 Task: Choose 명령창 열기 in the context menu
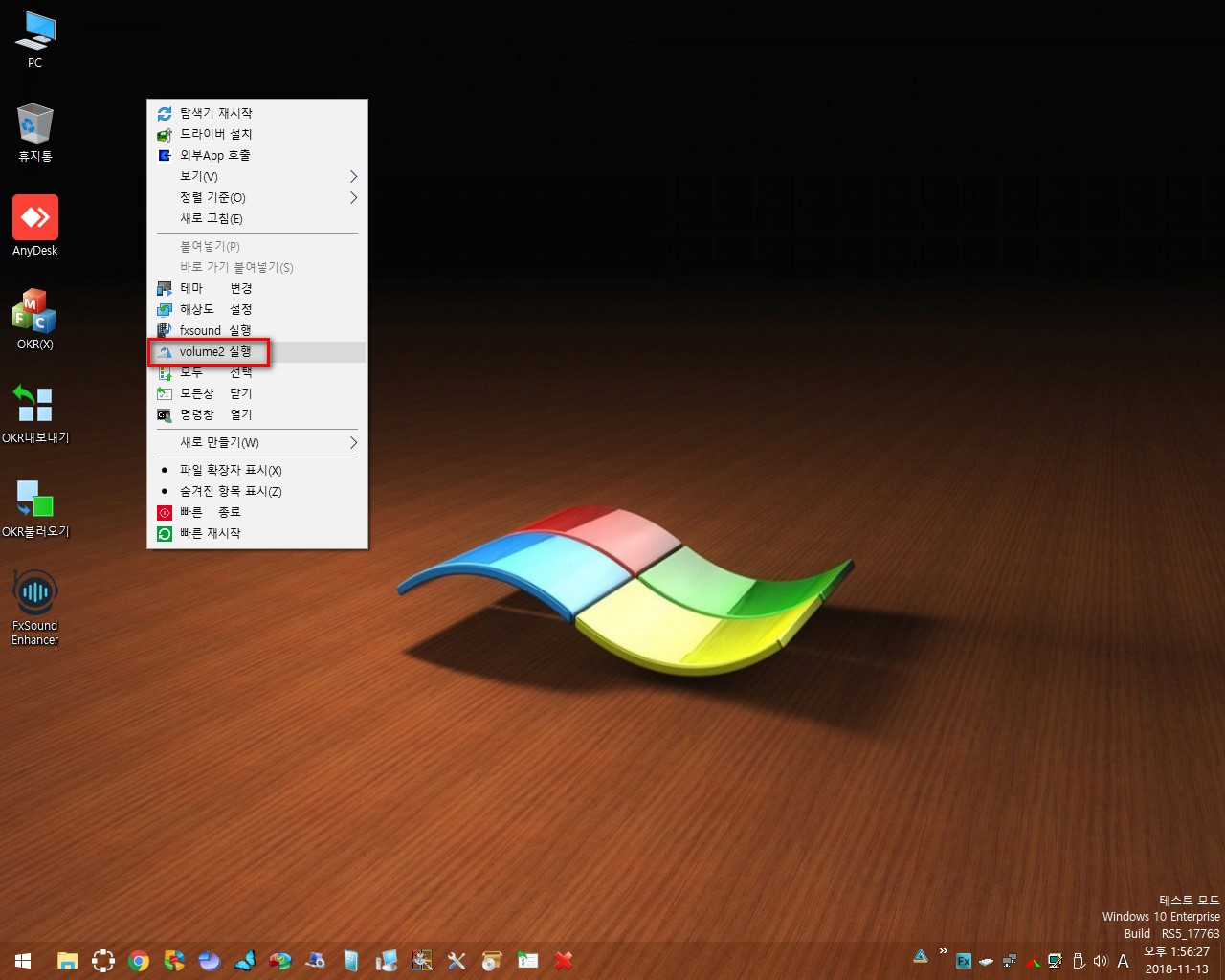coord(257,414)
